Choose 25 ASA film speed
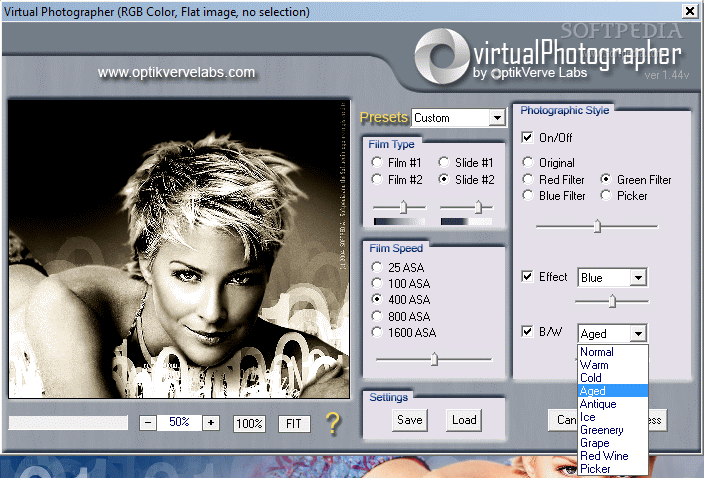Viewport: 704px width, 478px height. click(x=376, y=268)
